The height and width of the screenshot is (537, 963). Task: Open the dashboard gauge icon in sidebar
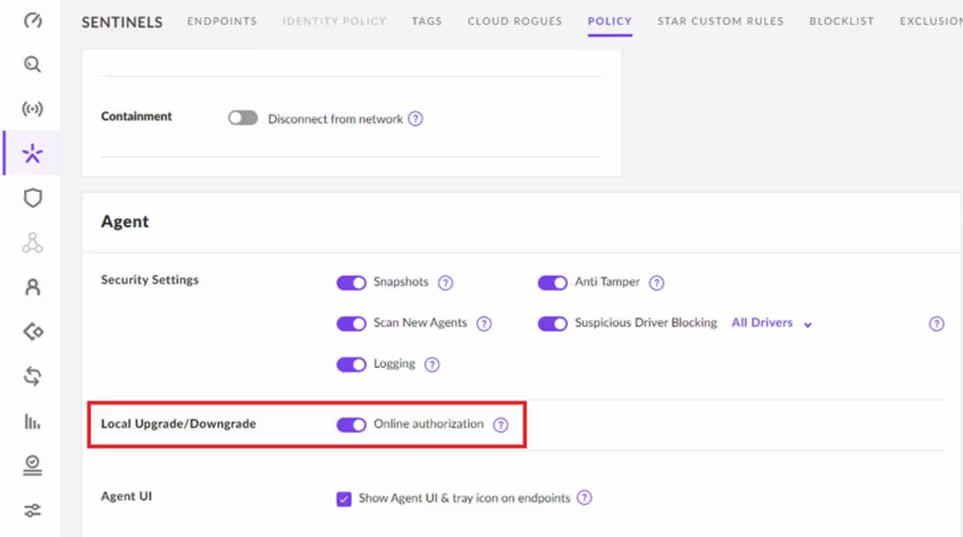point(33,20)
